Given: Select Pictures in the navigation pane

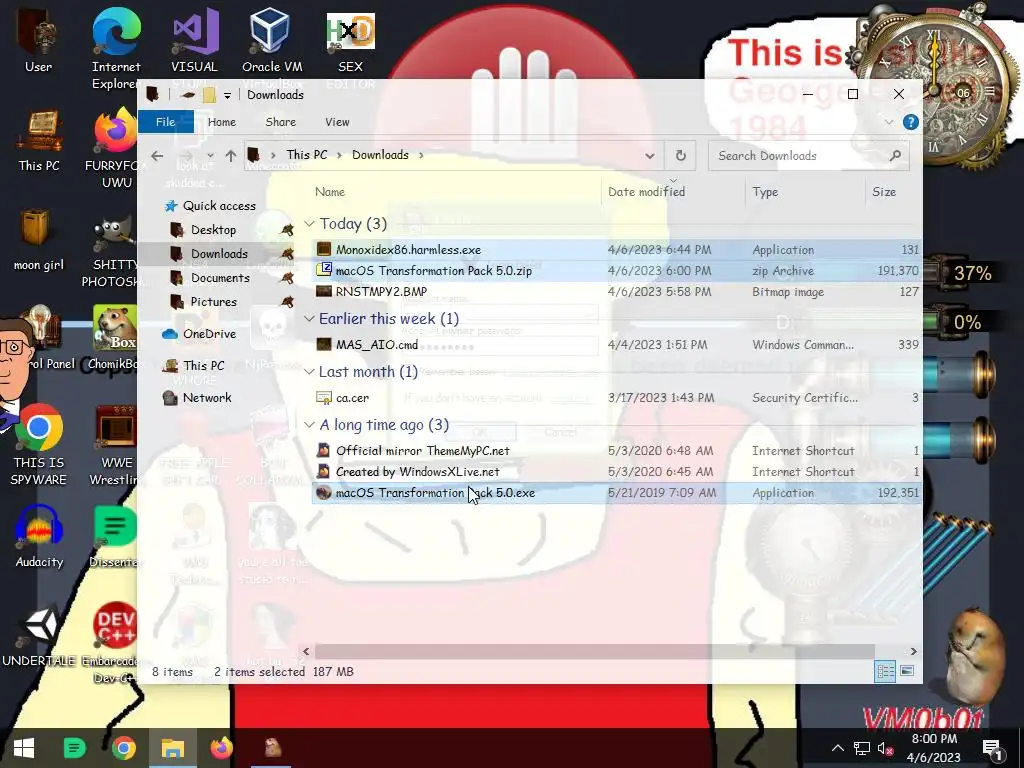Looking at the screenshot, I should pos(214,302).
